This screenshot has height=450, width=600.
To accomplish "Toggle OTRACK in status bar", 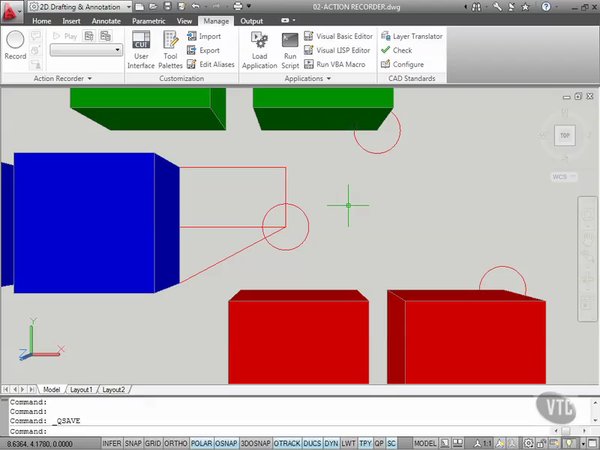I will point(287,443).
